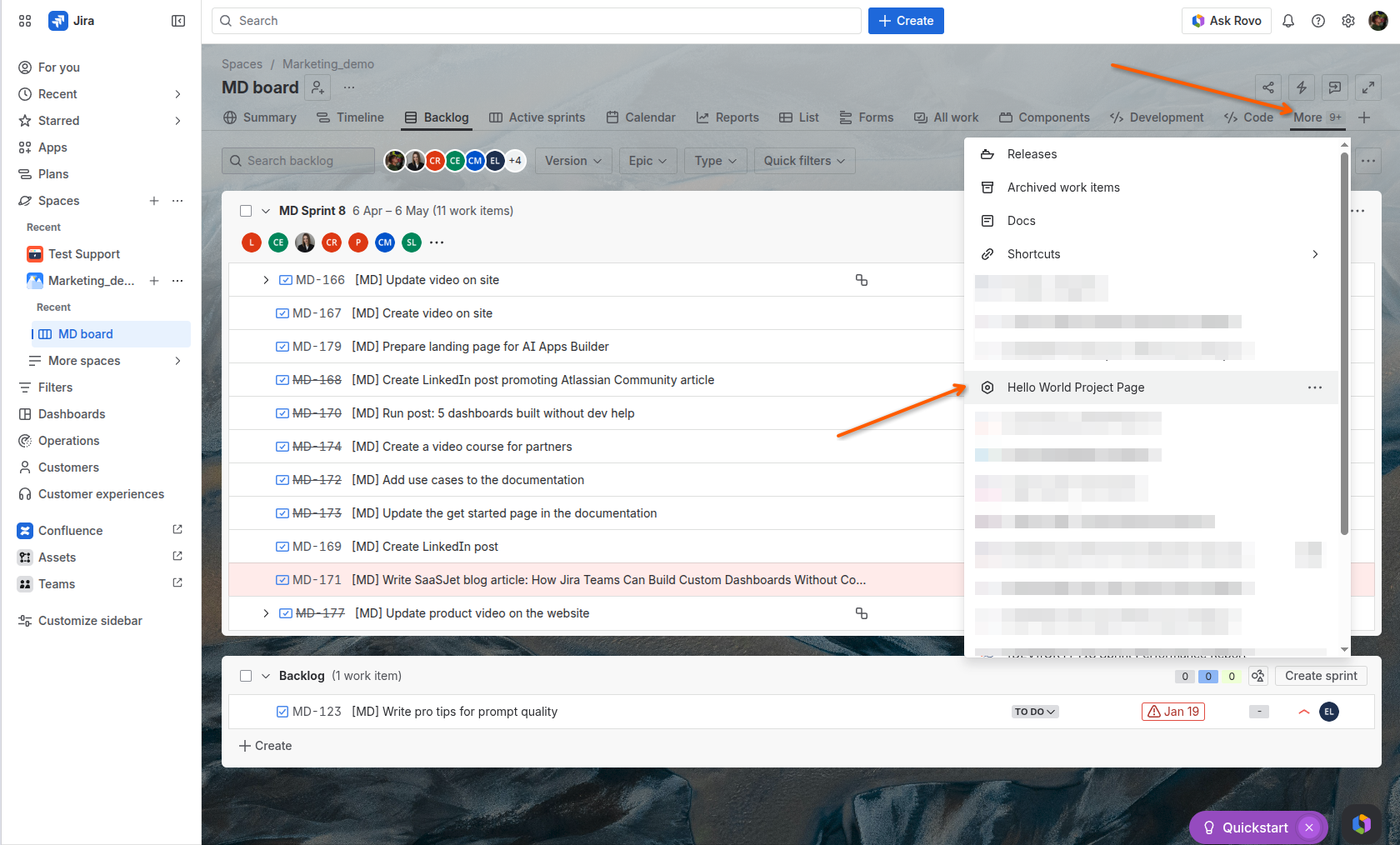1400x845 pixels.
Task: Open the dots menu for Hello World Project Page
Action: (x=1315, y=387)
